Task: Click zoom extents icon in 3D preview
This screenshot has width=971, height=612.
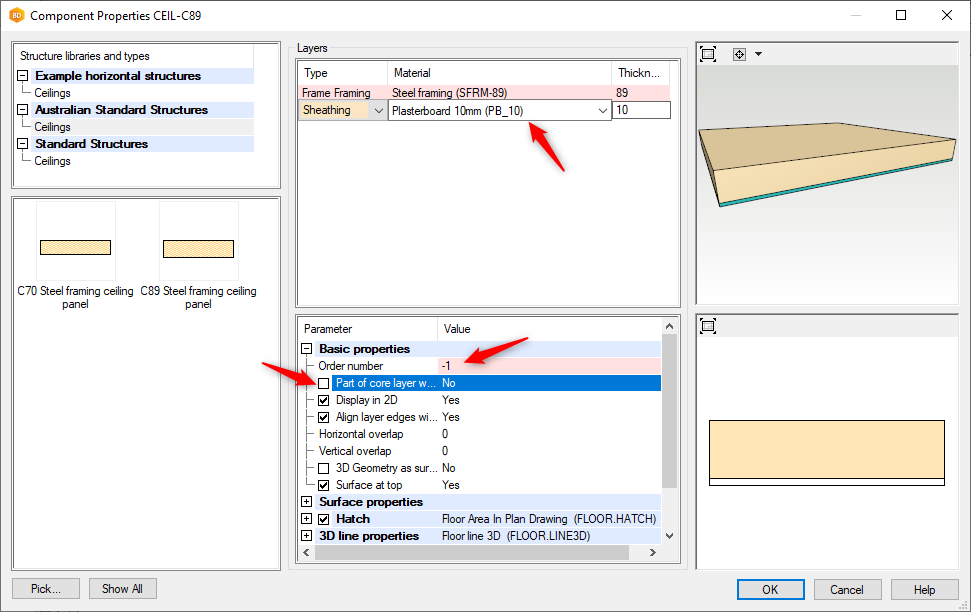Action: click(708, 54)
